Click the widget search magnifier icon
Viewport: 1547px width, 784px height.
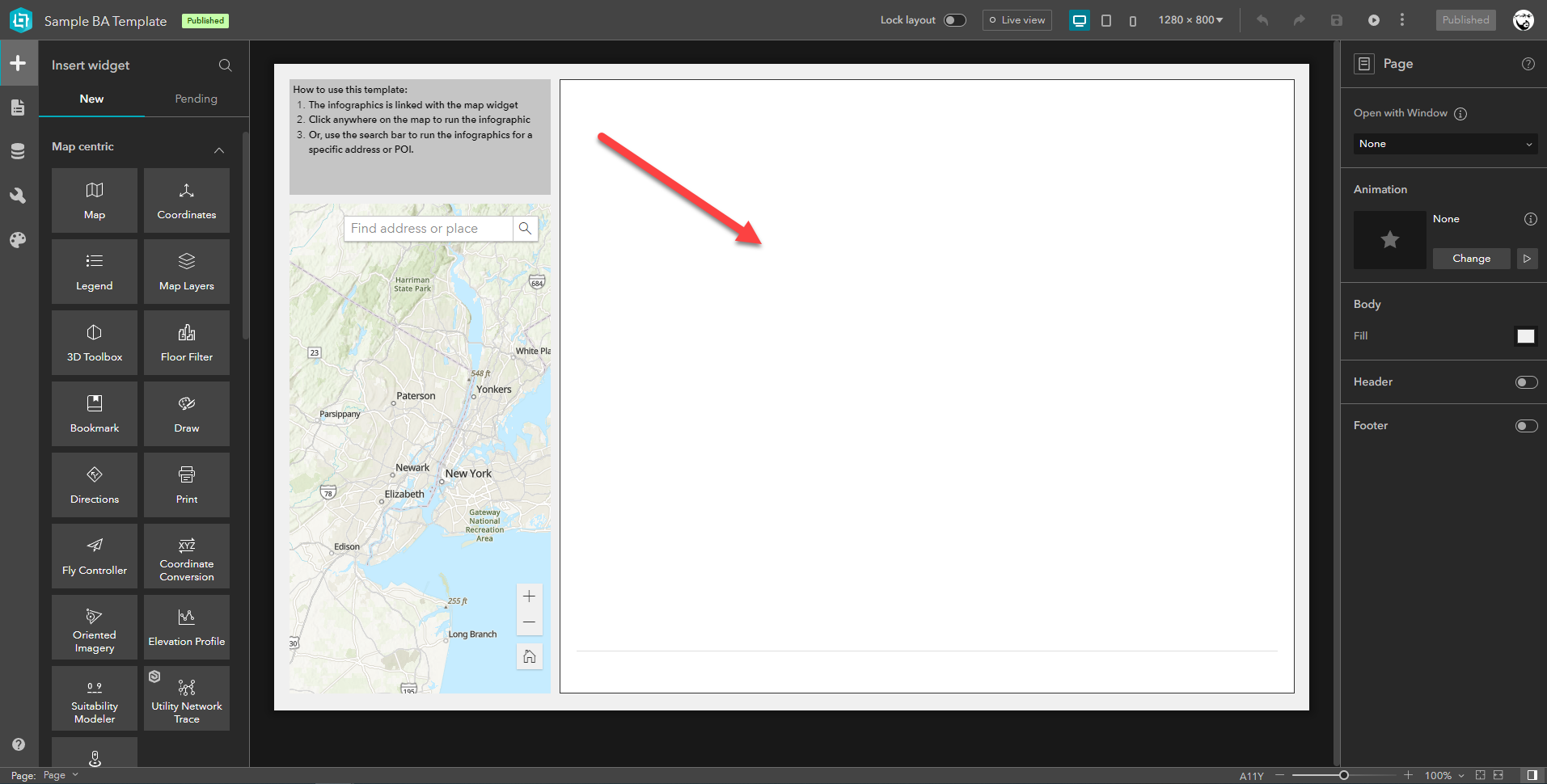tap(225, 65)
